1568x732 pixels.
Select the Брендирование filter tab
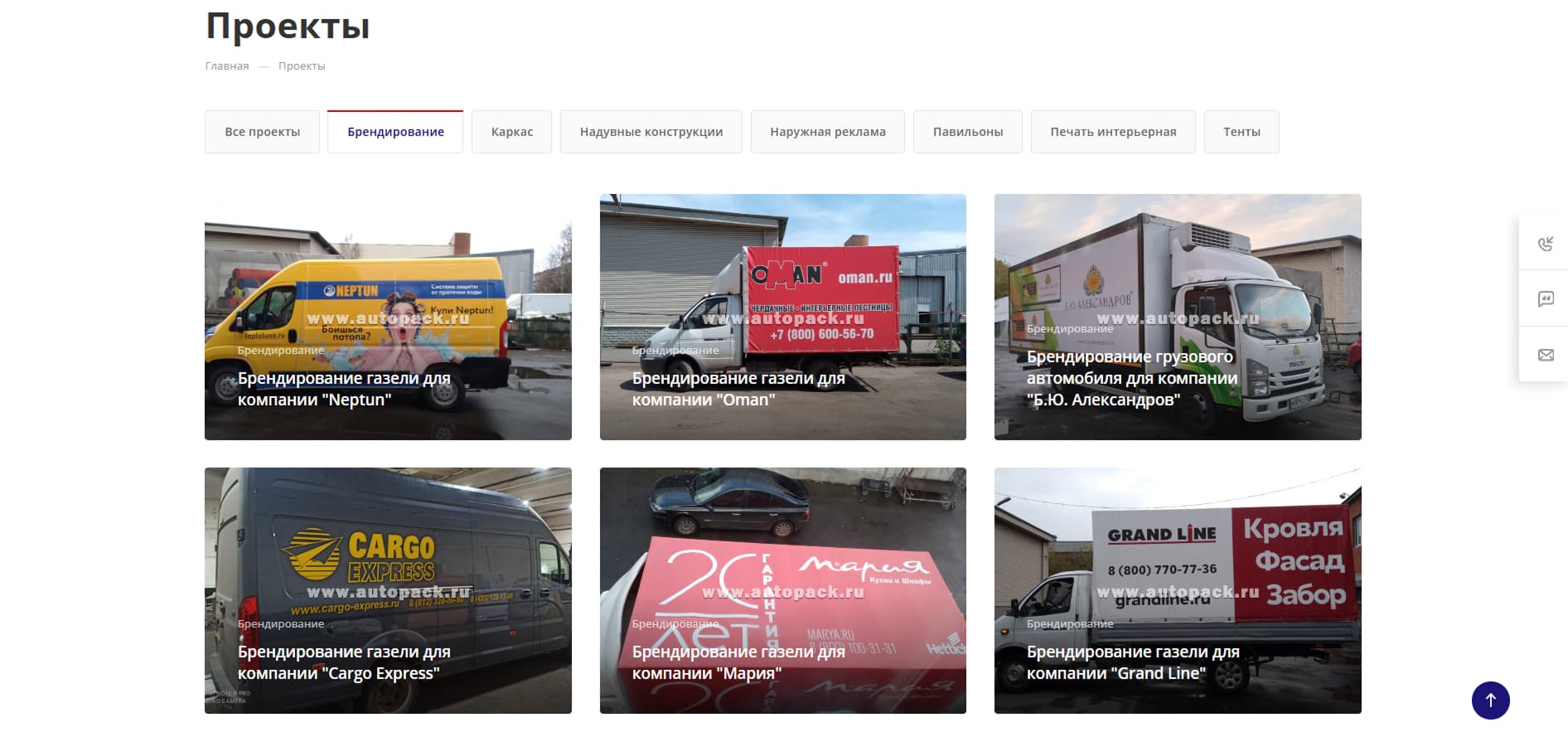point(395,132)
